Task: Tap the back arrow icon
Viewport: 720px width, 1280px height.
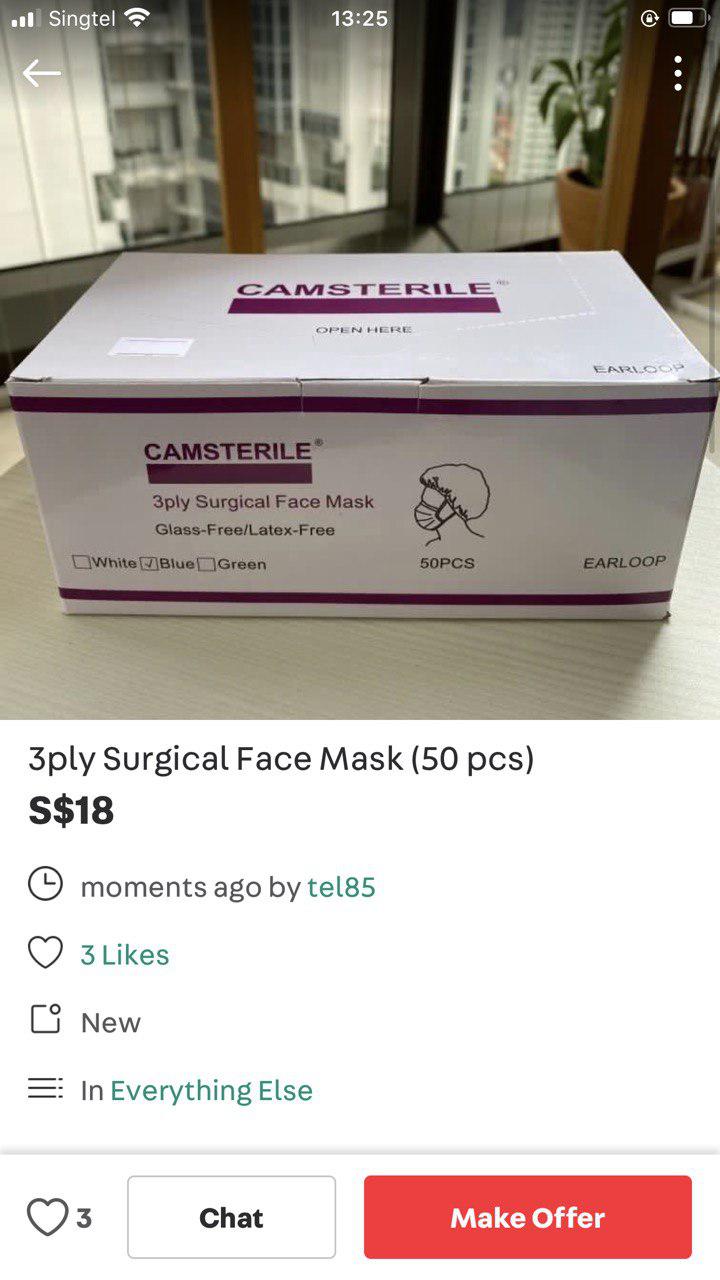Action: (x=42, y=73)
